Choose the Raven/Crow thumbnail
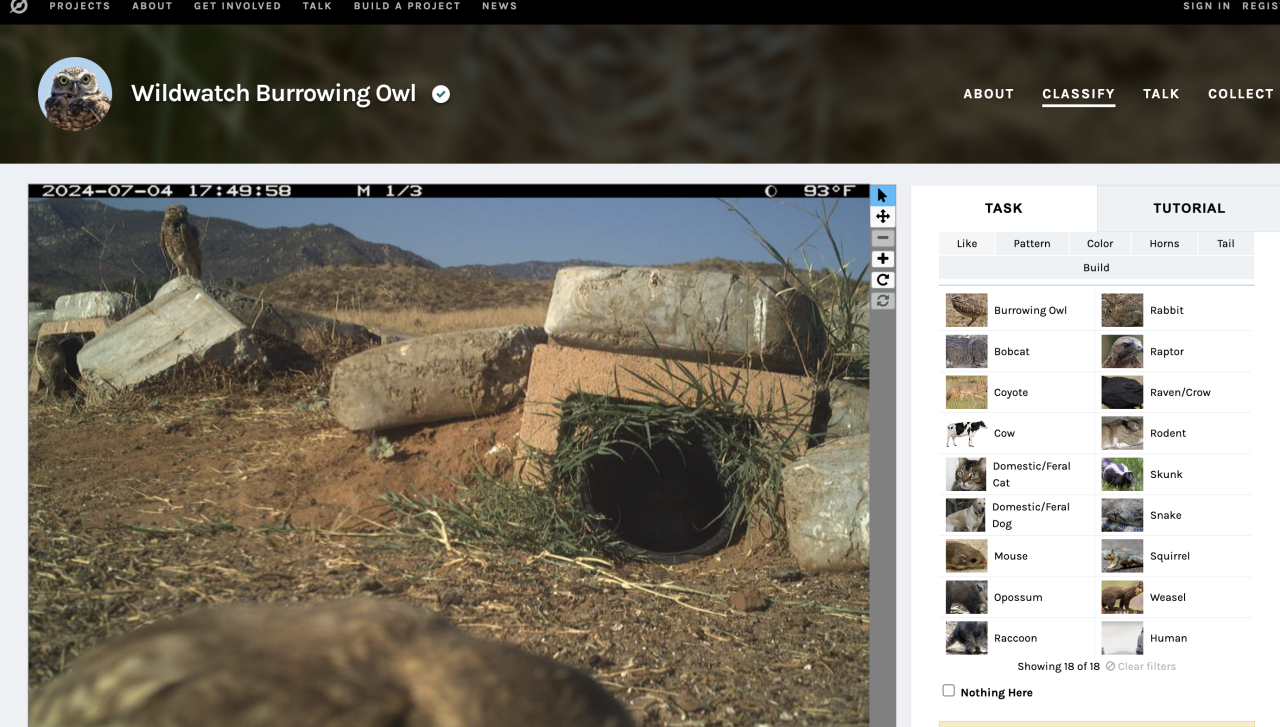Viewport: 1280px width, 727px height. 1122,392
